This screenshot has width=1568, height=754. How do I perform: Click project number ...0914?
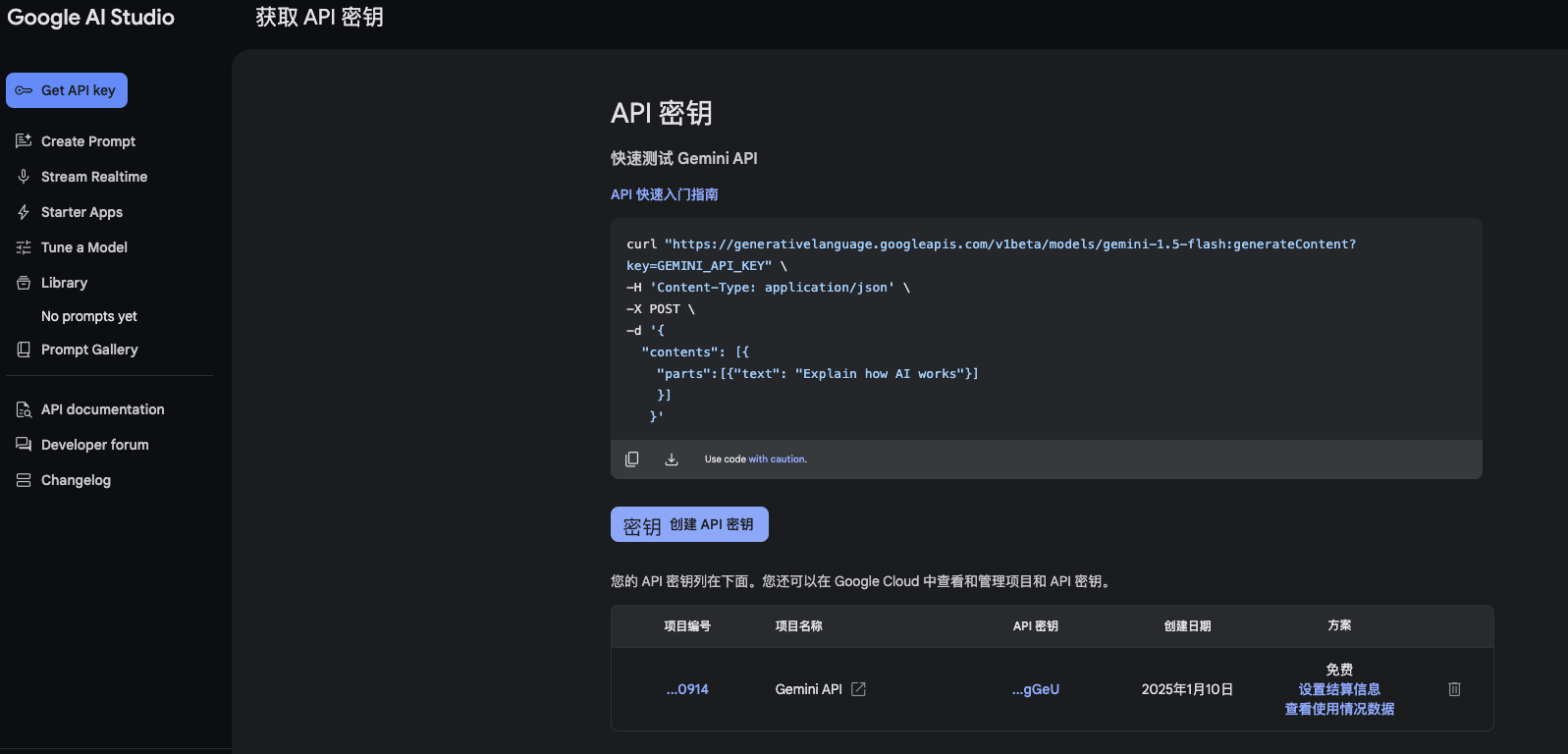click(687, 689)
